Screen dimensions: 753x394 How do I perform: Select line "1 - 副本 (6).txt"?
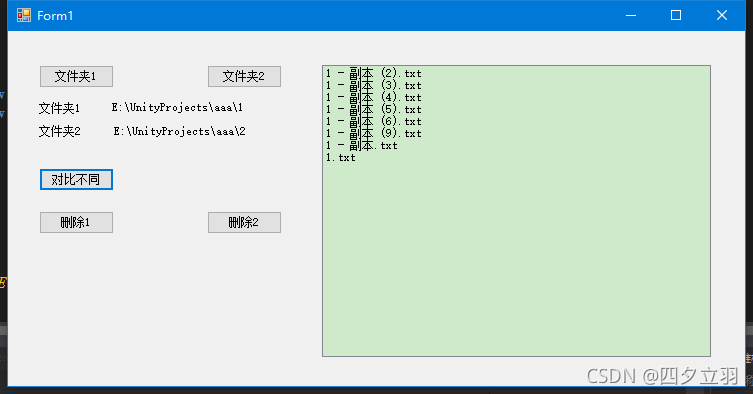(x=374, y=122)
